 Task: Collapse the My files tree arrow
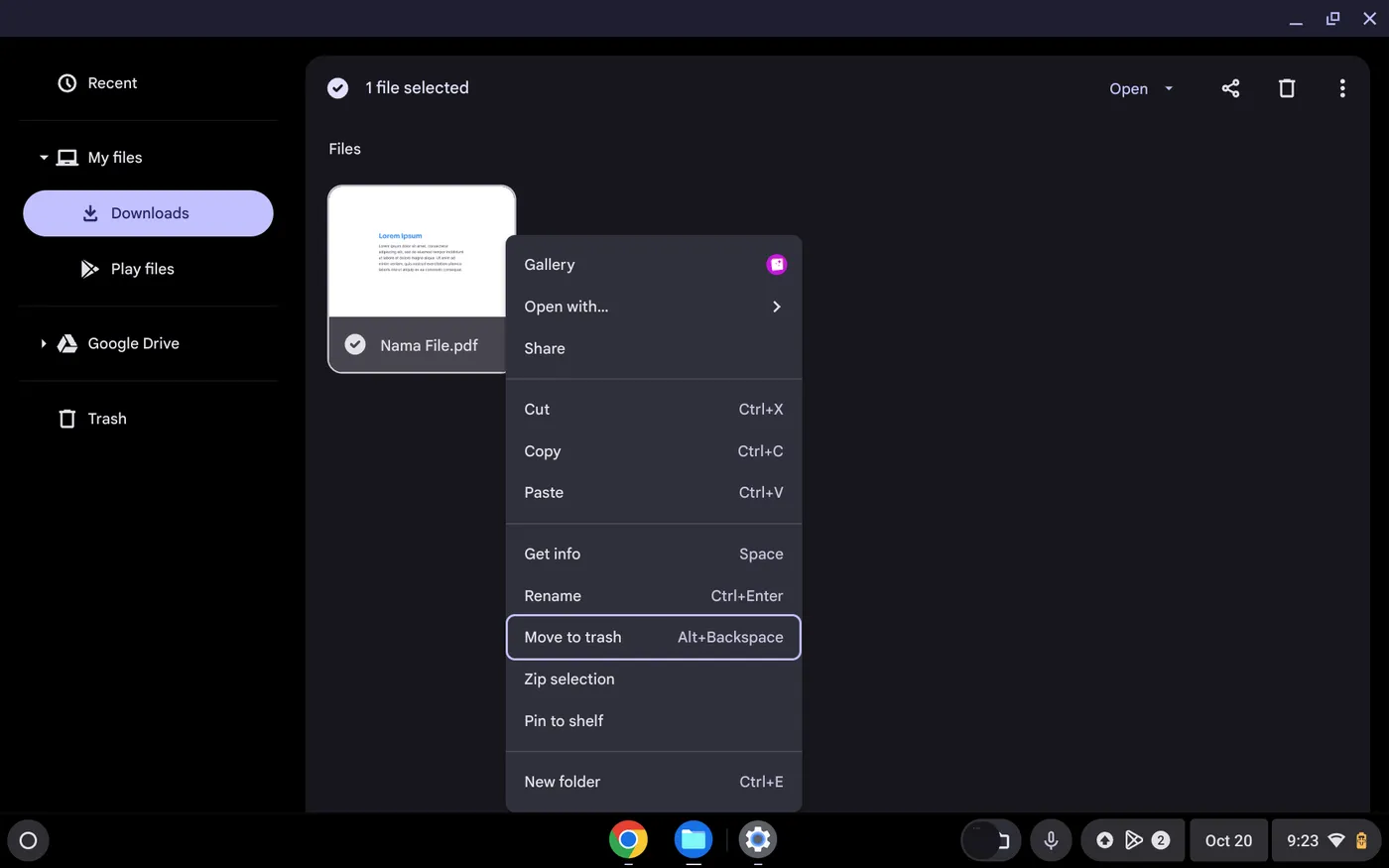pyautogui.click(x=44, y=158)
